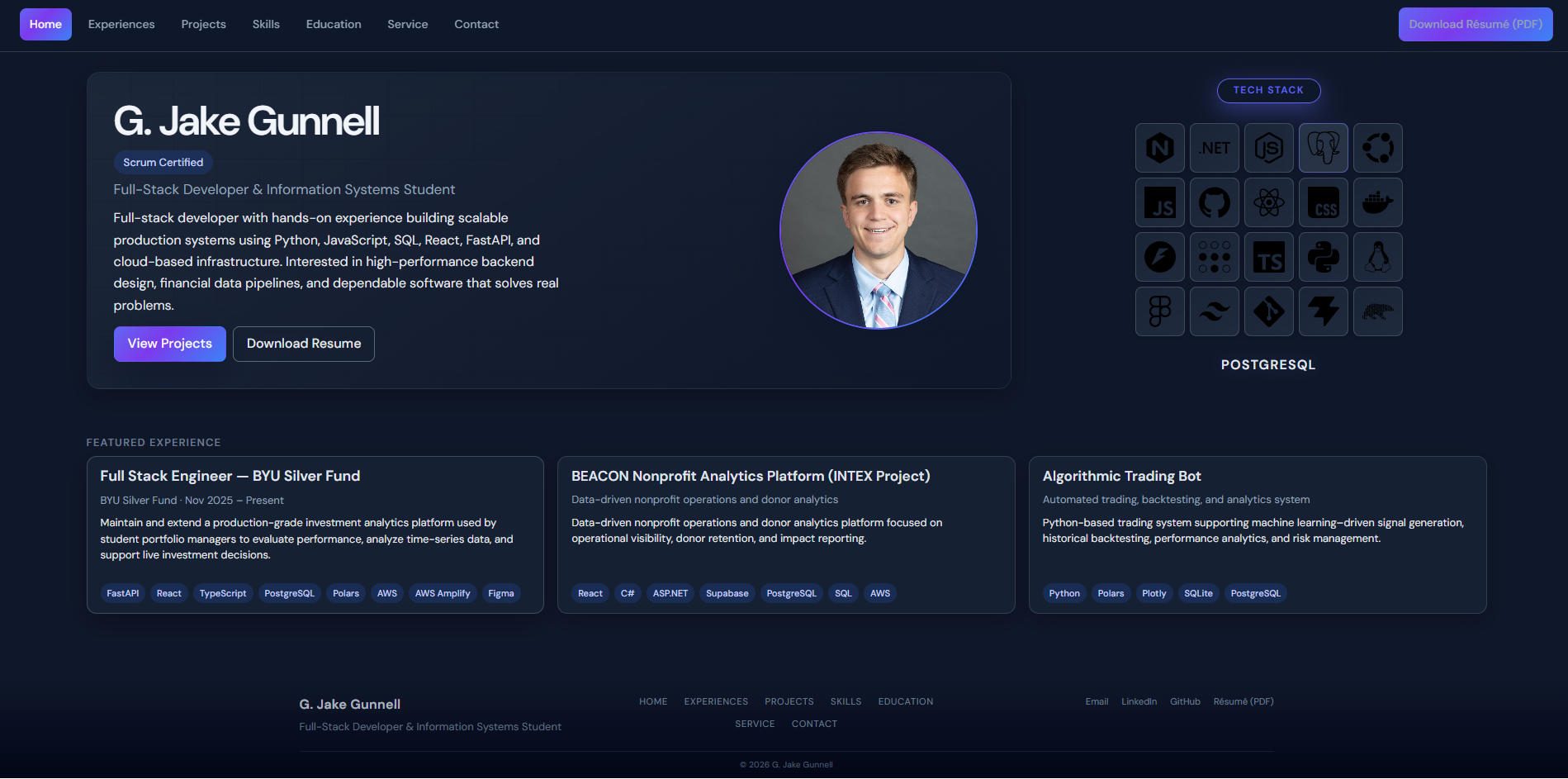The width and height of the screenshot is (1568, 779).
Task: Click the Python tag on Trading Bot card
Action: [x=1064, y=593]
